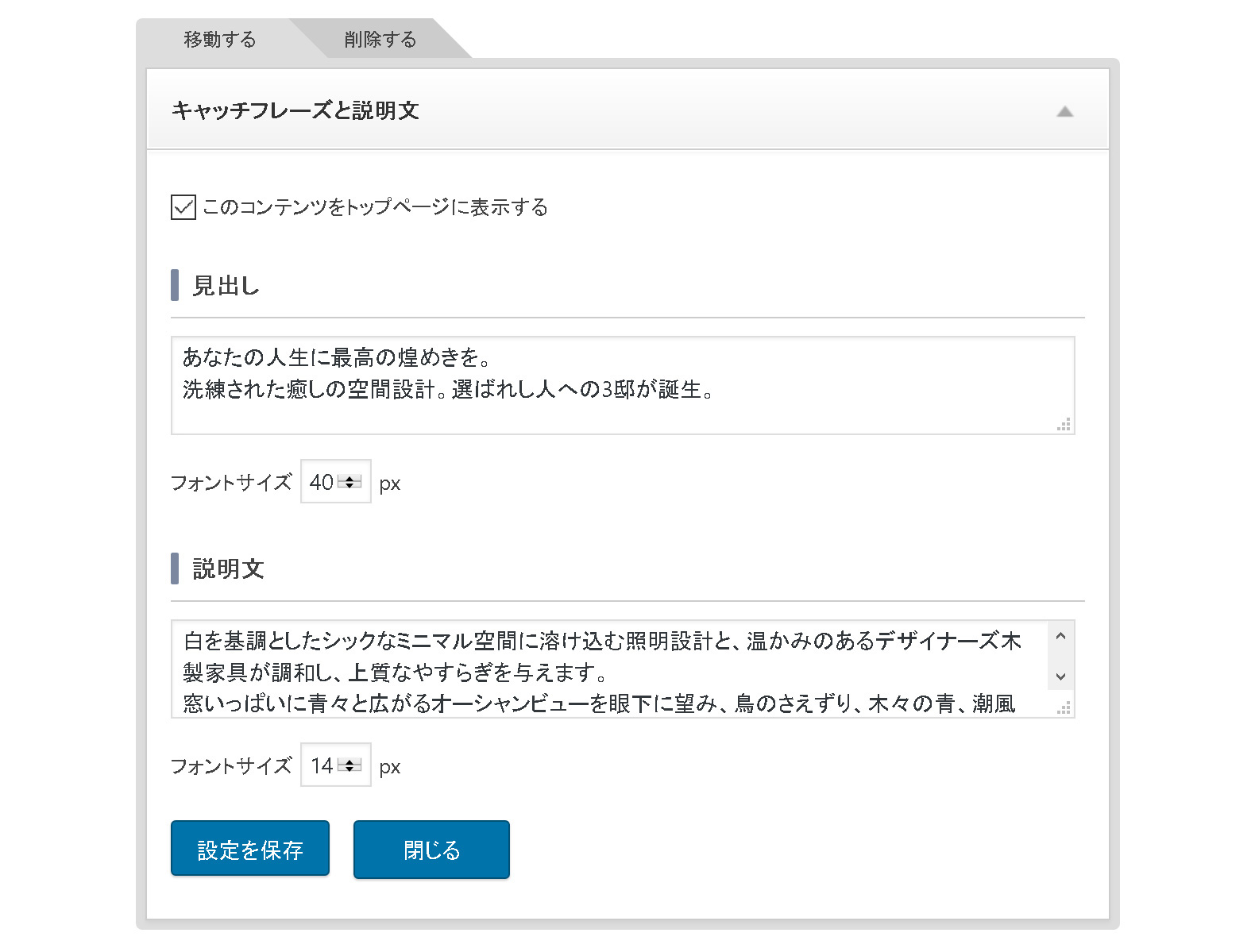Collapse the キャッチフレーズと説明文 panel arrow

1064,111
